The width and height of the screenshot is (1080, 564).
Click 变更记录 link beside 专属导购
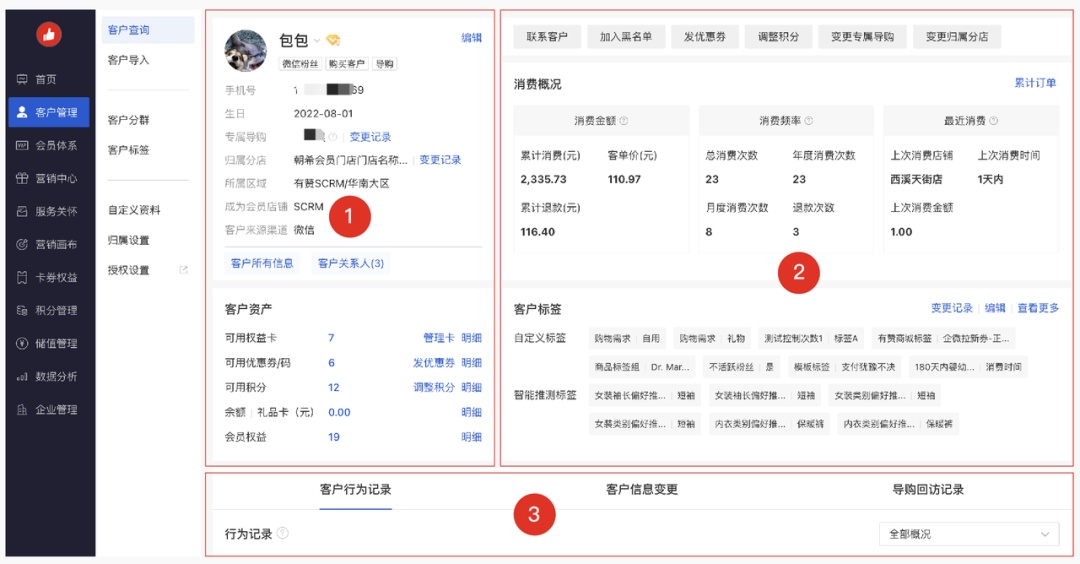coord(370,136)
